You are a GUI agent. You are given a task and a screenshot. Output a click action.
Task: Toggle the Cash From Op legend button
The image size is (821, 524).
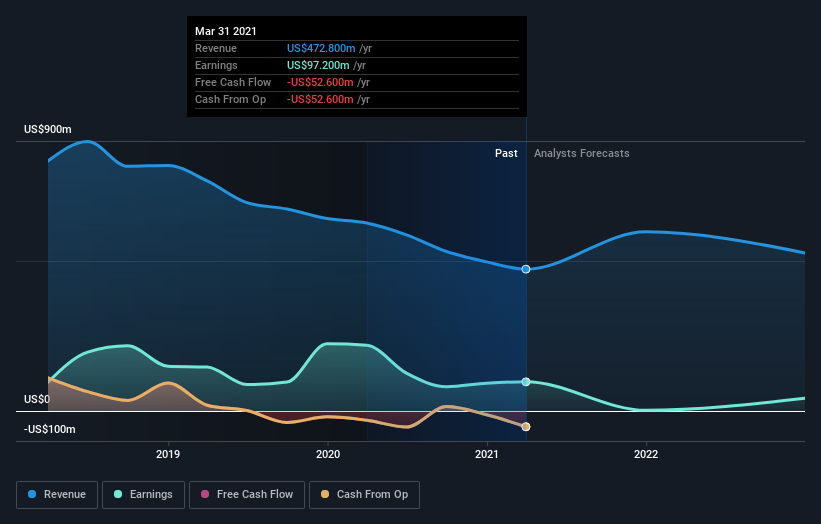tap(364, 495)
